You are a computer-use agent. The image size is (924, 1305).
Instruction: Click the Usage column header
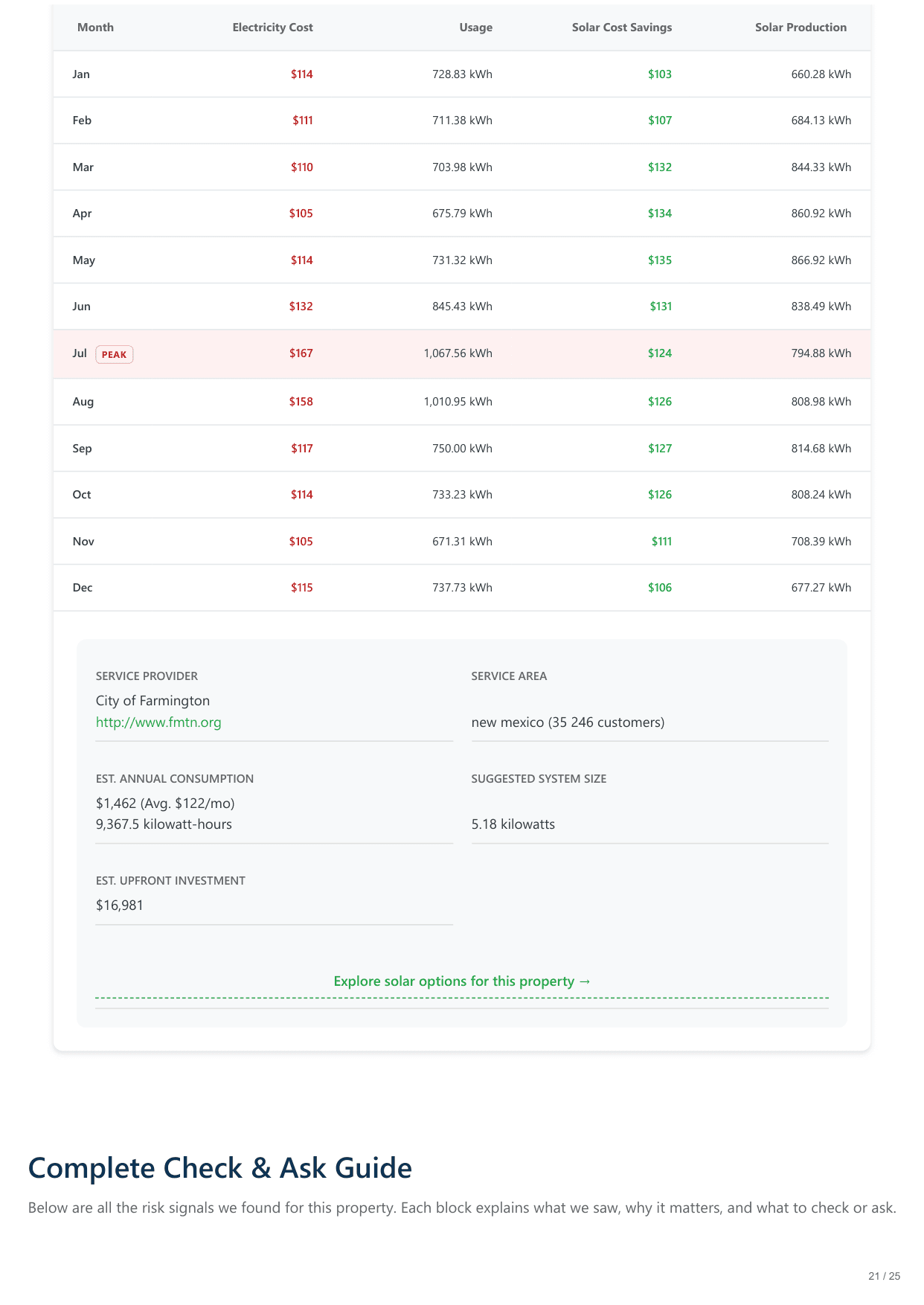[475, 28]
